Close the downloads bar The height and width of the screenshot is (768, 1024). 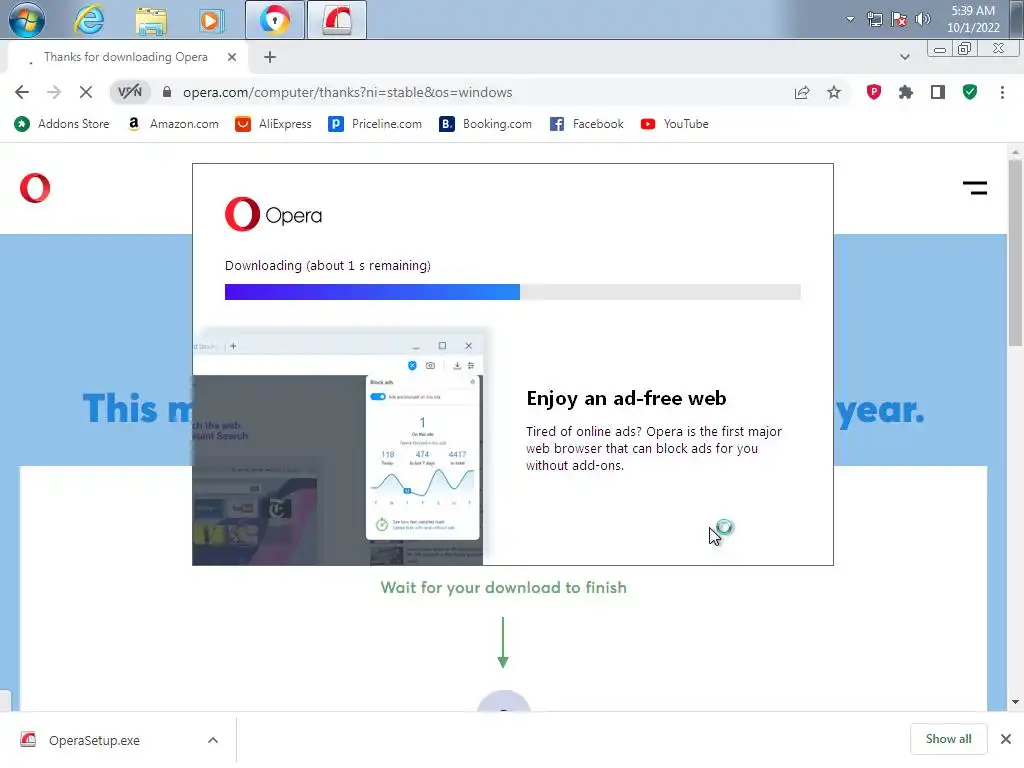1006,739
